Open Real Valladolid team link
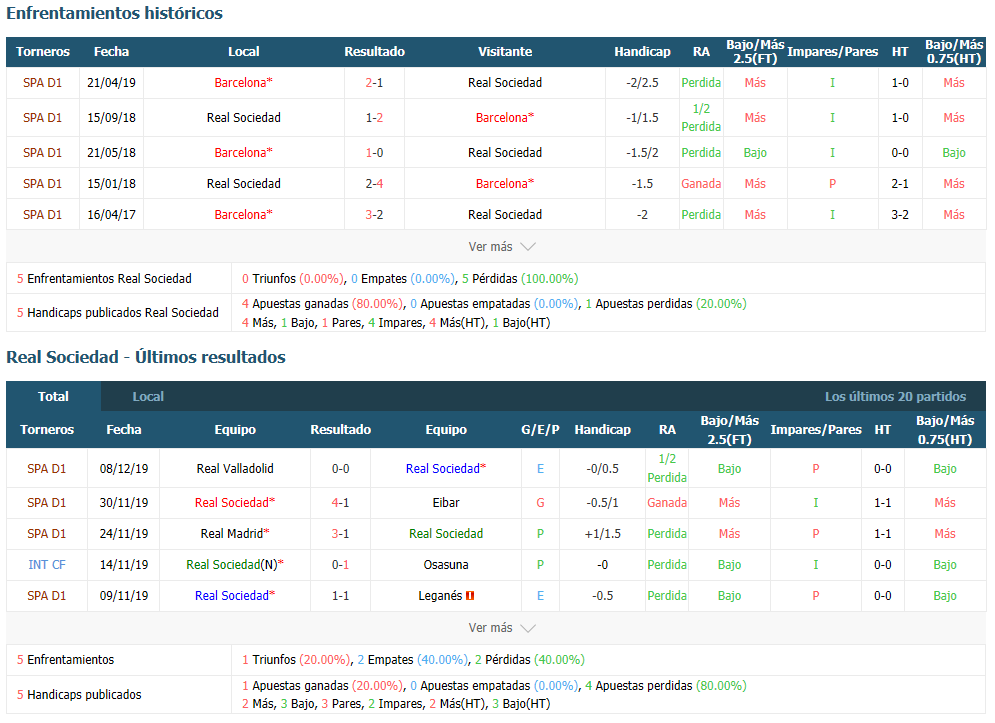The width and height of the screenshot is (995, 723). [235, 469]
